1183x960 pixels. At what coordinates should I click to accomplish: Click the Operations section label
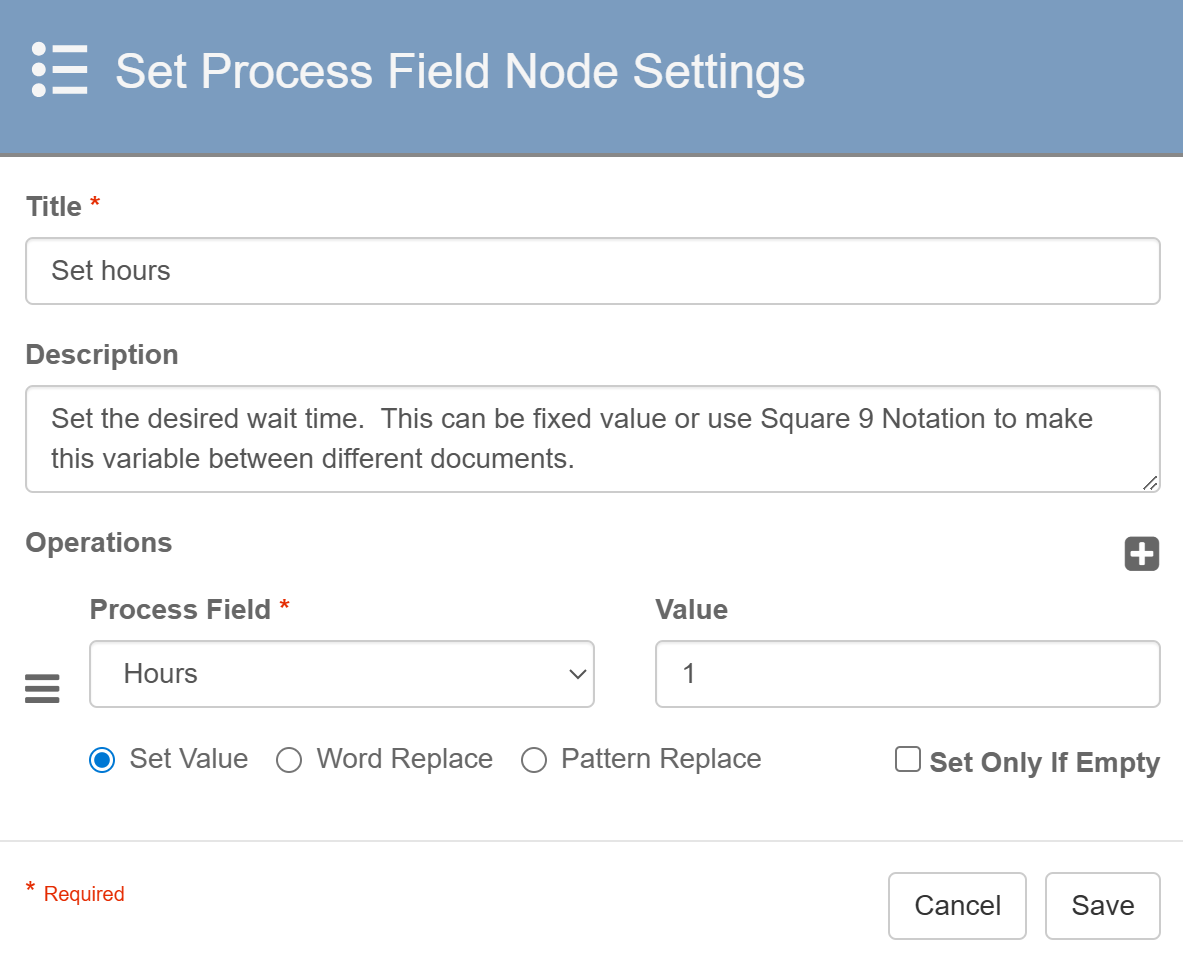(x=99, y=543)
